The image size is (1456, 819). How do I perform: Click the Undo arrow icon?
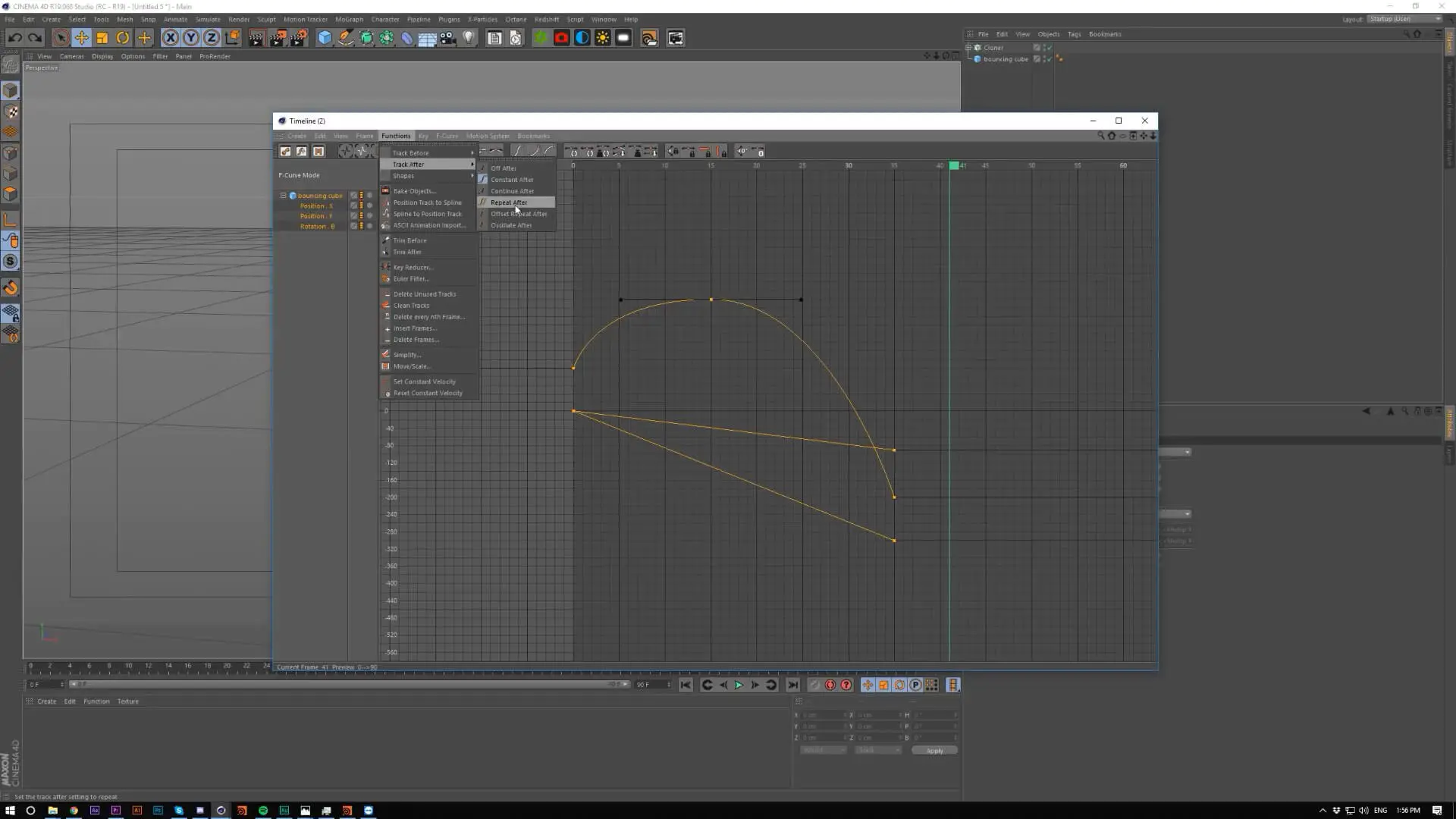coord(14,38)
